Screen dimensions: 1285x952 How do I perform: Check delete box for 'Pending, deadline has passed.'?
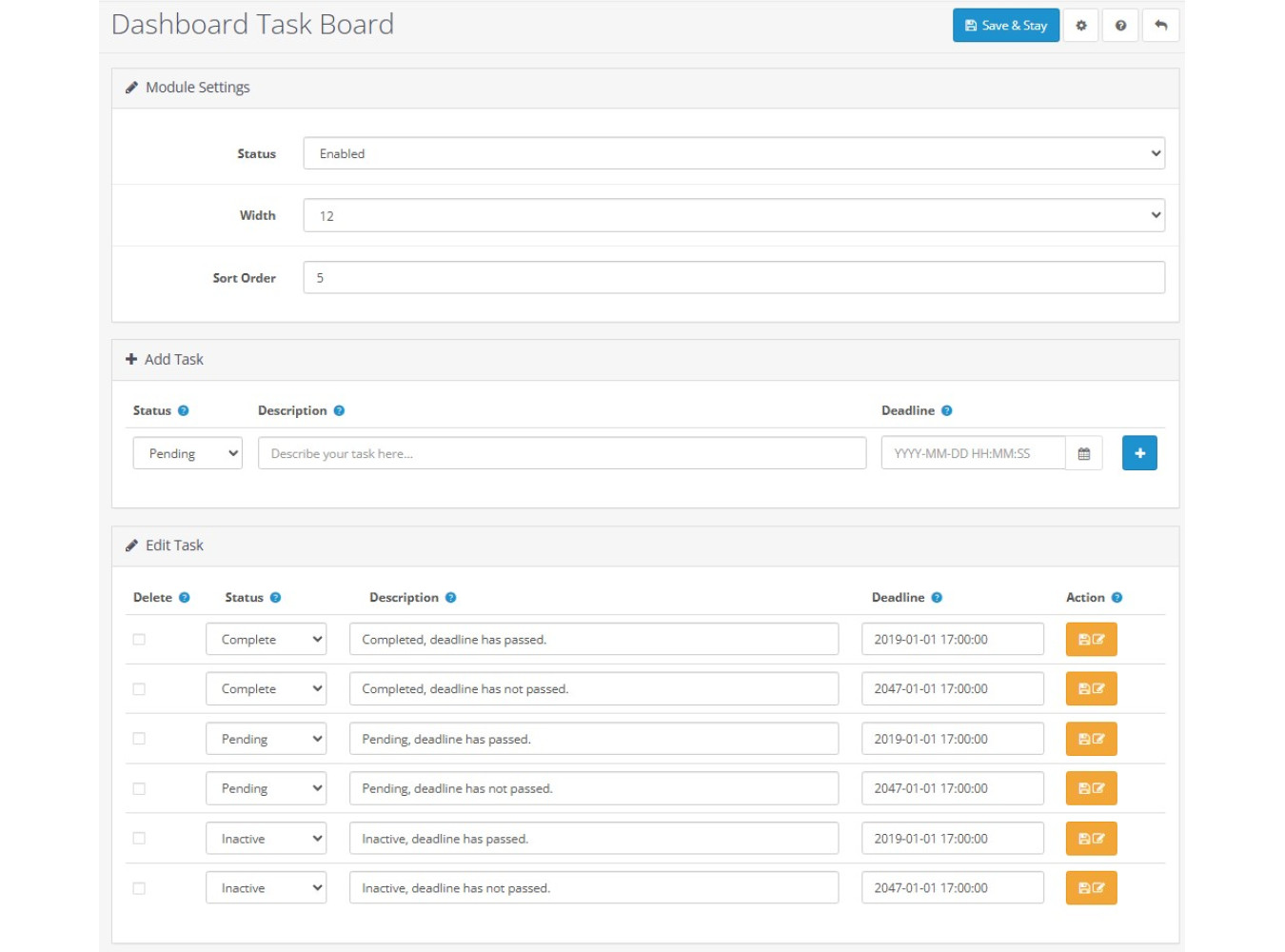139,739
